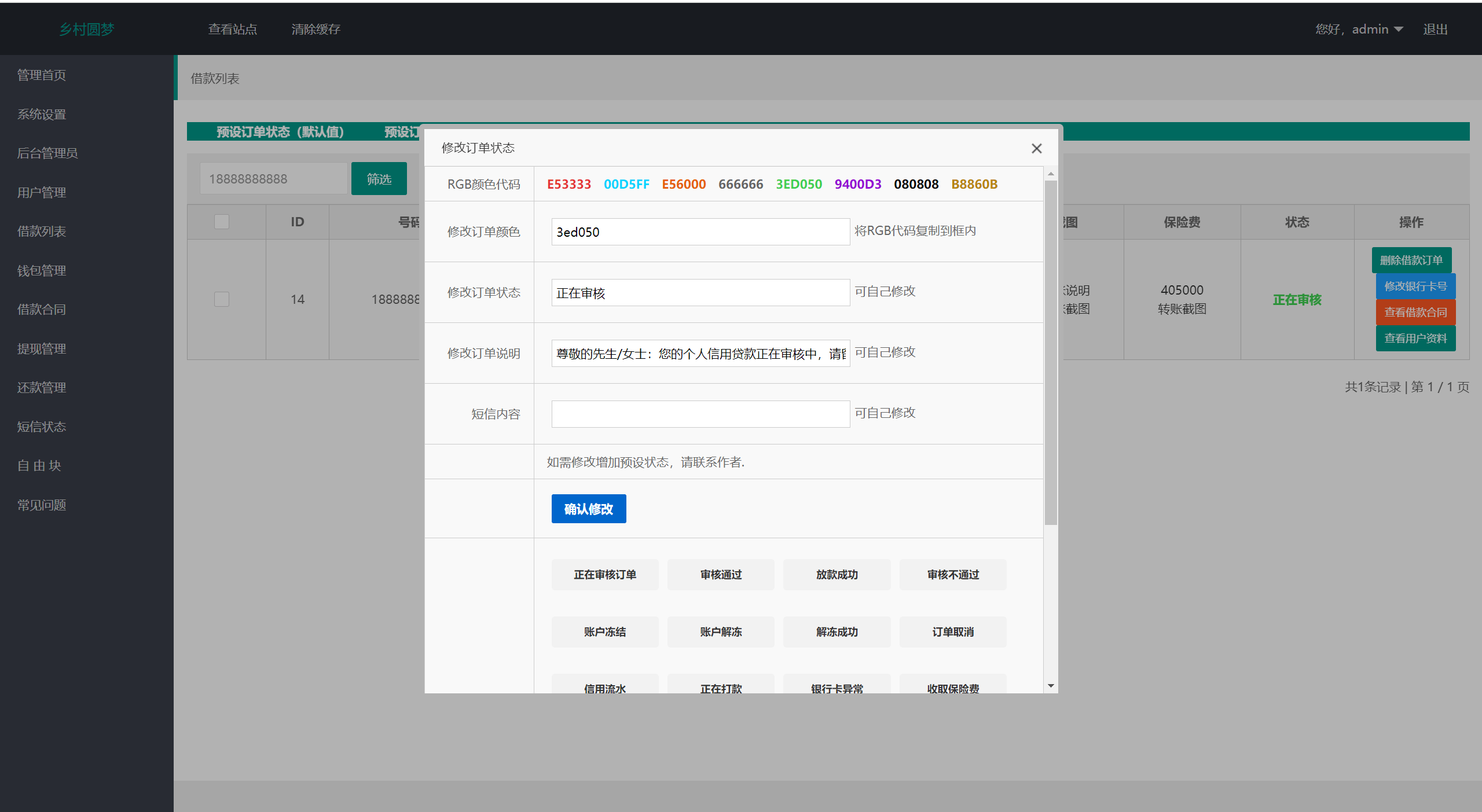
Task: Pick the 666666 gray color code
Action: tap(740, 184)
